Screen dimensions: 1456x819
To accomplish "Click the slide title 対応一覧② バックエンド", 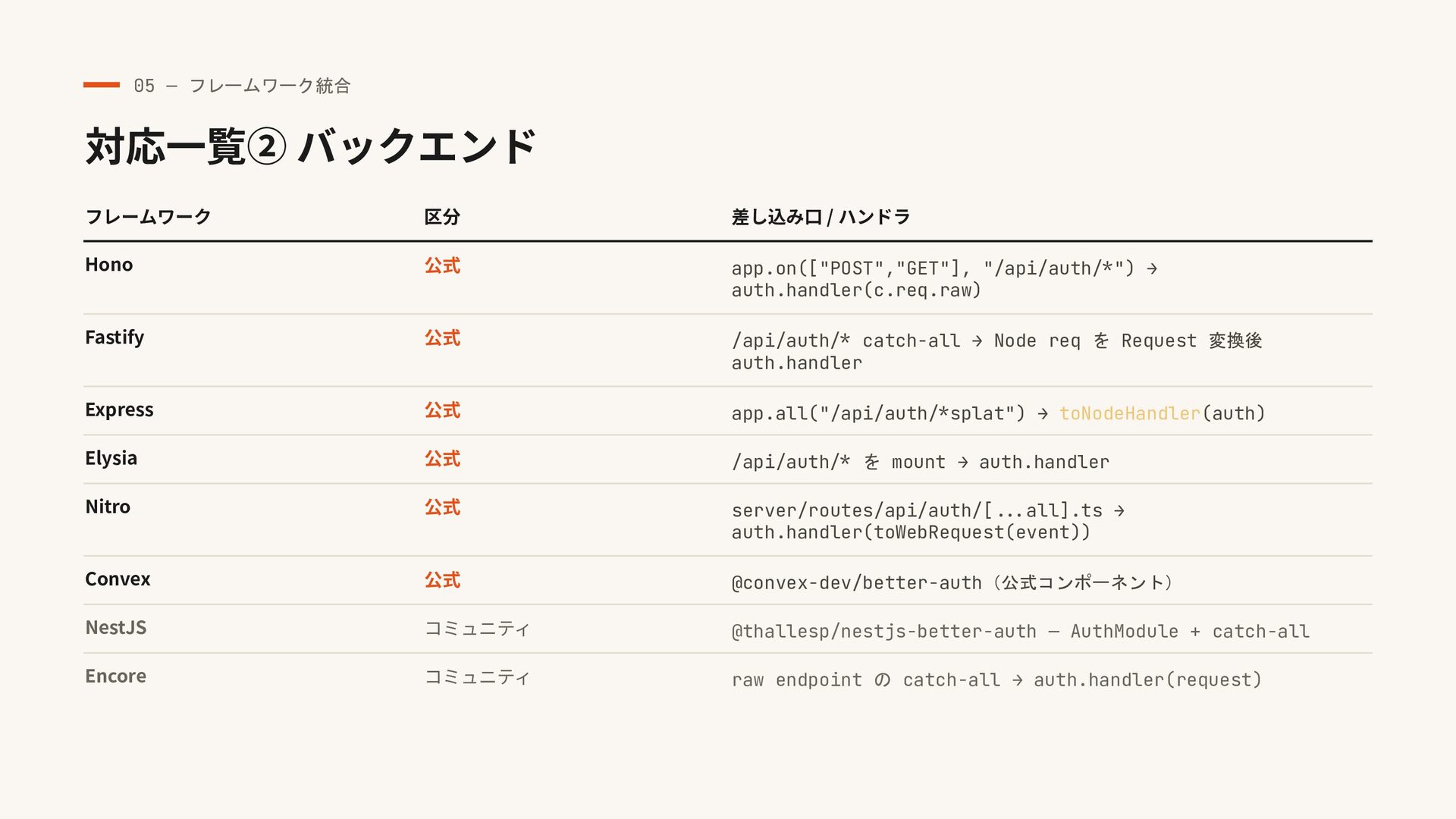I will pos(311,146).
